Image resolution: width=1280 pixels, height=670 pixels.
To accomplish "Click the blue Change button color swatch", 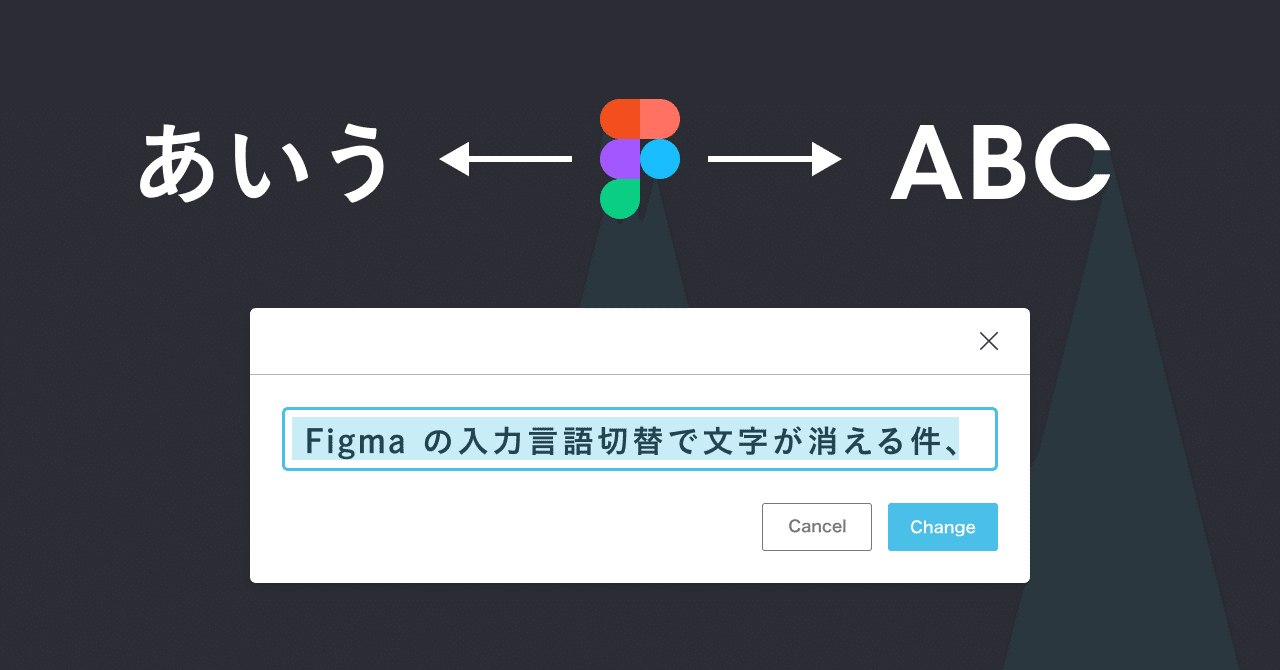I will [x=941, y=527].
